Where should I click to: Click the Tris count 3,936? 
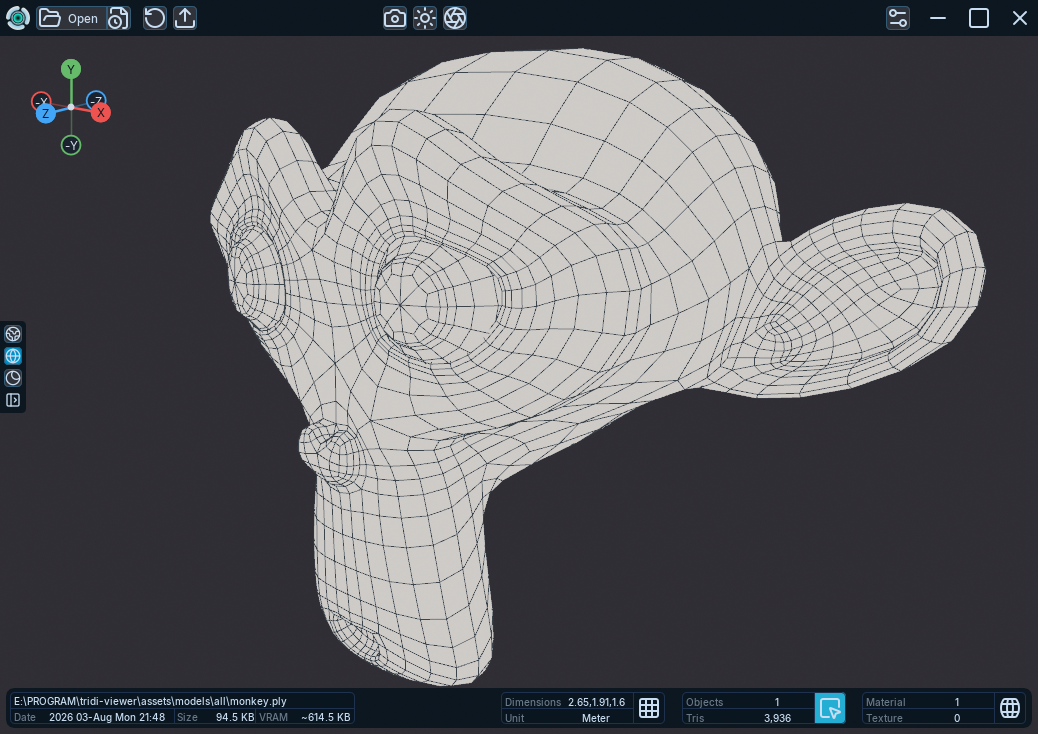coord(777,718)
